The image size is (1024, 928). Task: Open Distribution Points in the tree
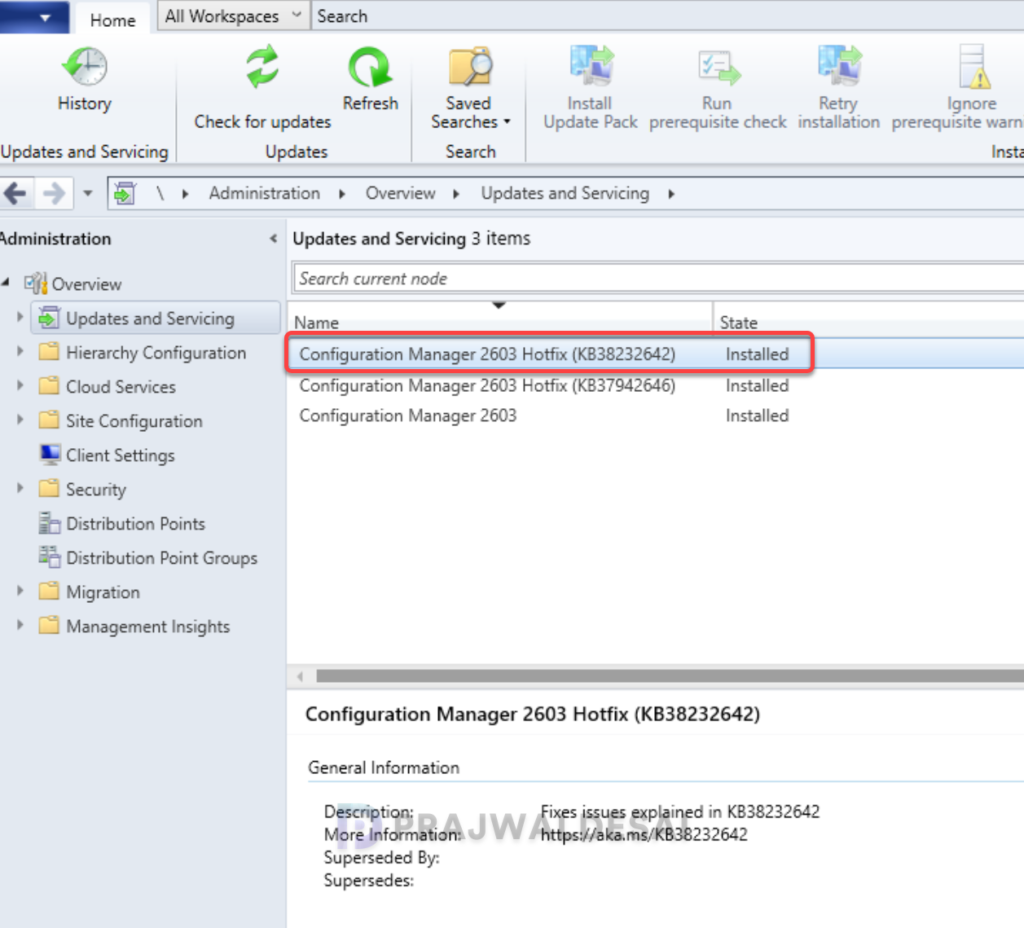(x=135, y=524)
